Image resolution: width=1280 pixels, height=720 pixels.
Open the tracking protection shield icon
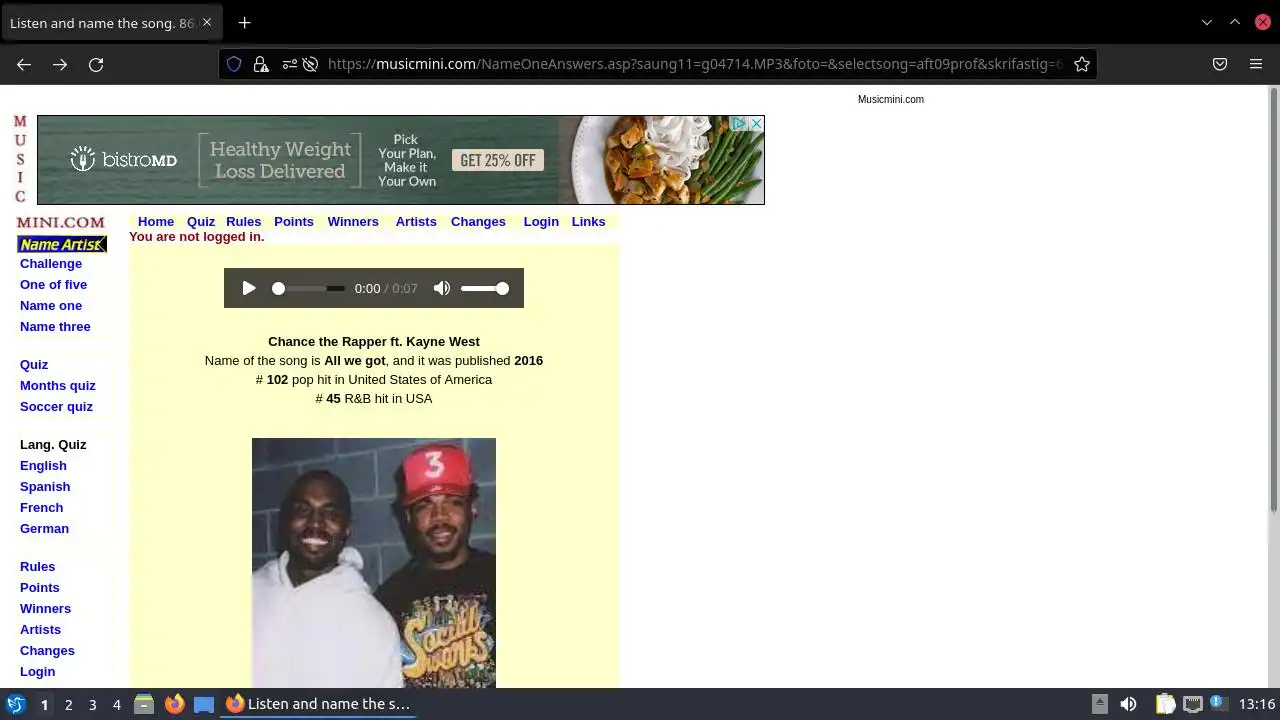(x=234, y=64)
